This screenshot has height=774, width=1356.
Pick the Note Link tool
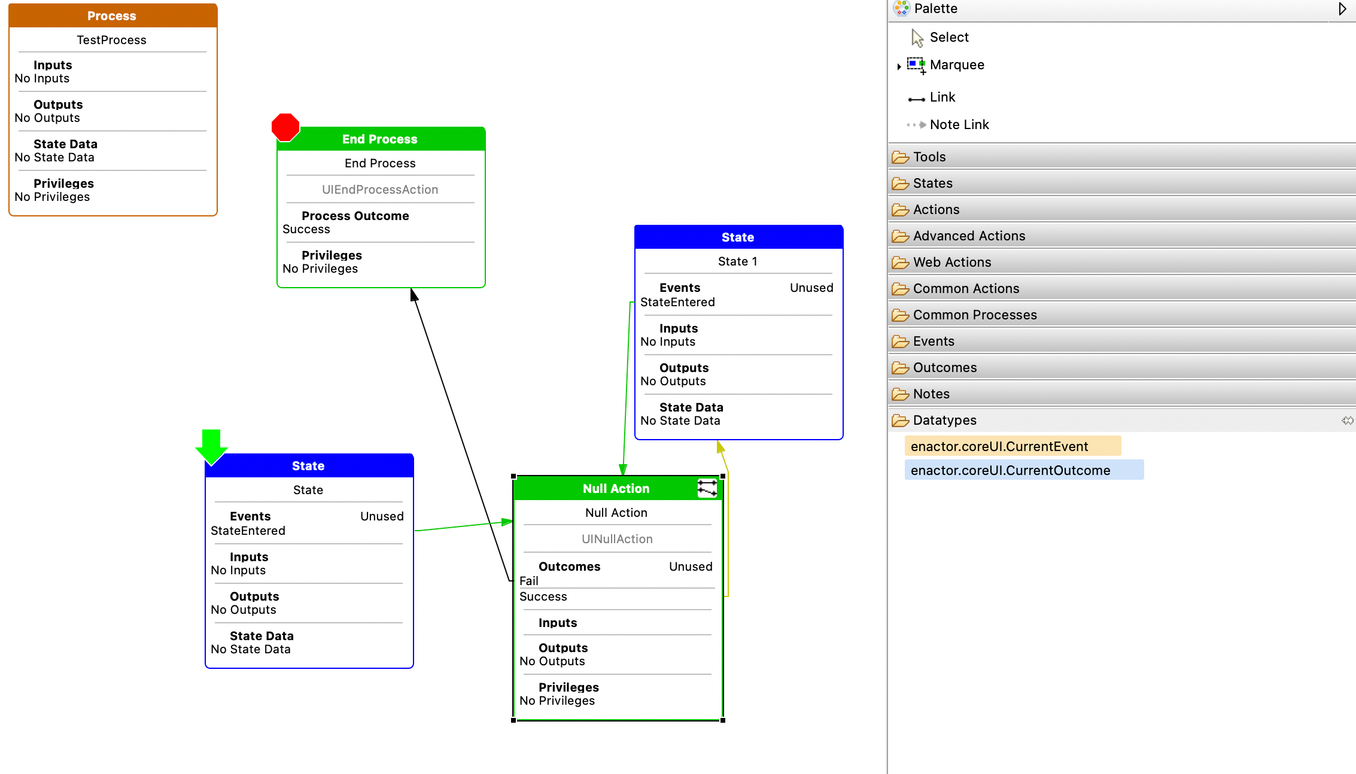(x=948, y=125)
